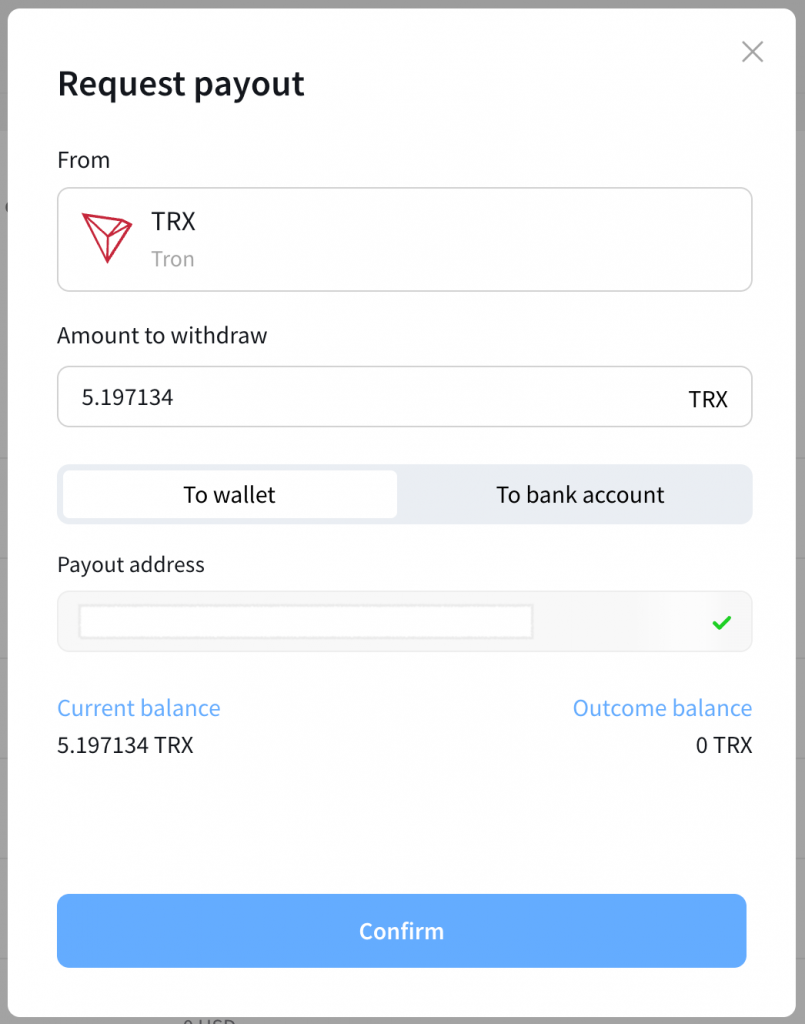Click the From field label

click(x=84, y=160)
